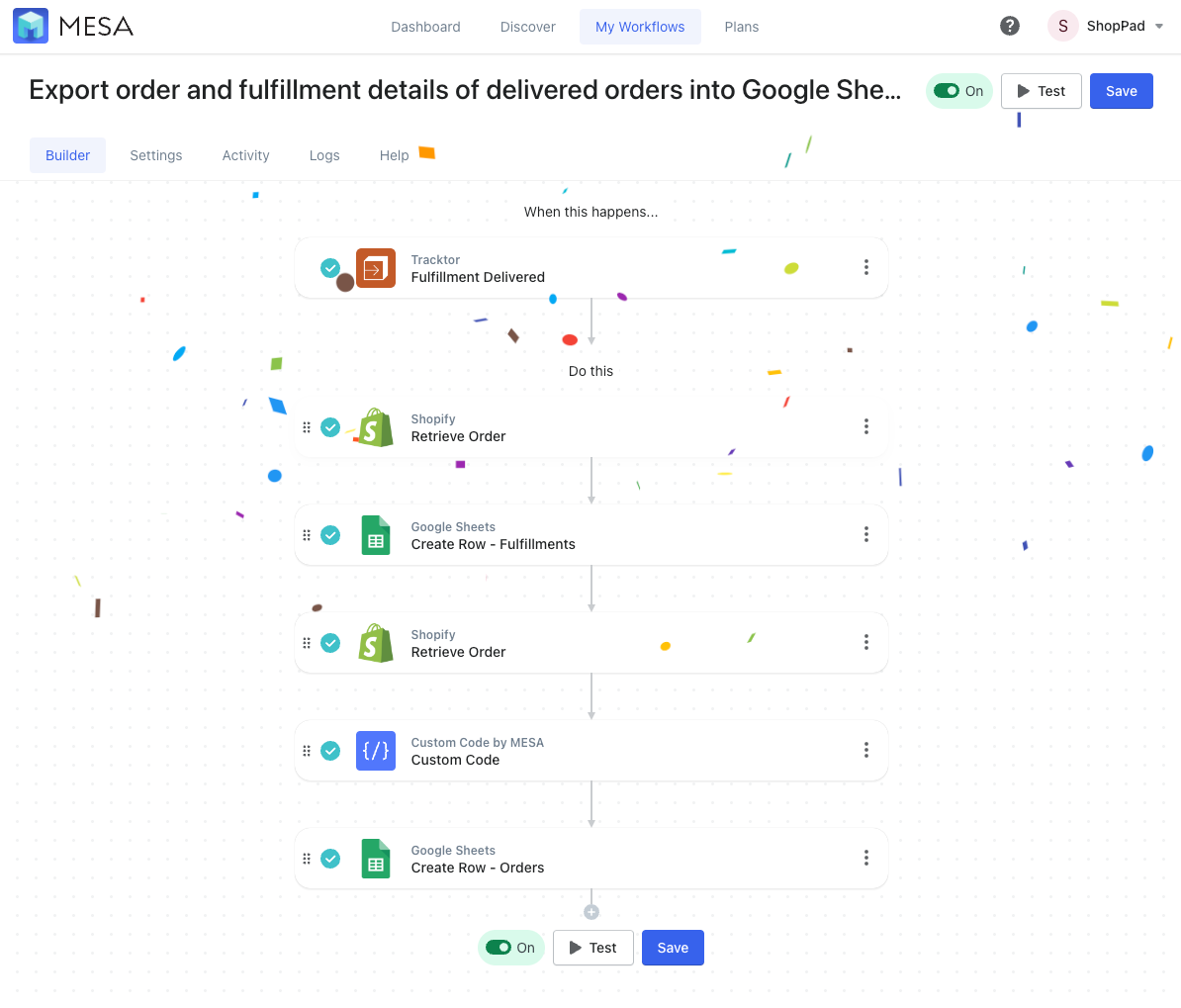Open the Discover nav item

point(527,27)
